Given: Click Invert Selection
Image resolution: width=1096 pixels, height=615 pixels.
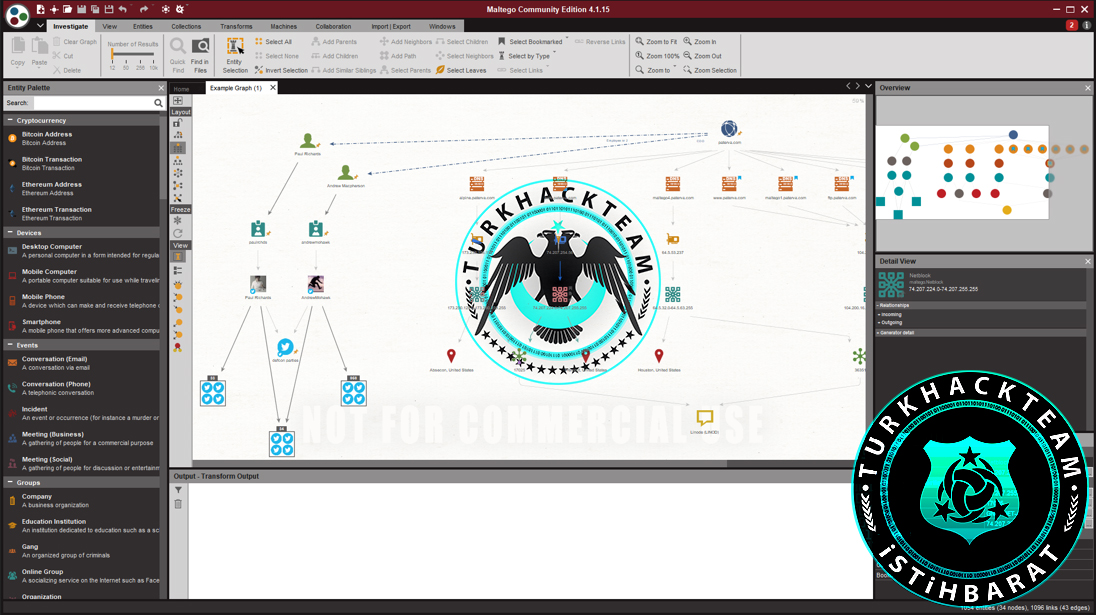Looking at the screenshot, I should click(281, 70).
